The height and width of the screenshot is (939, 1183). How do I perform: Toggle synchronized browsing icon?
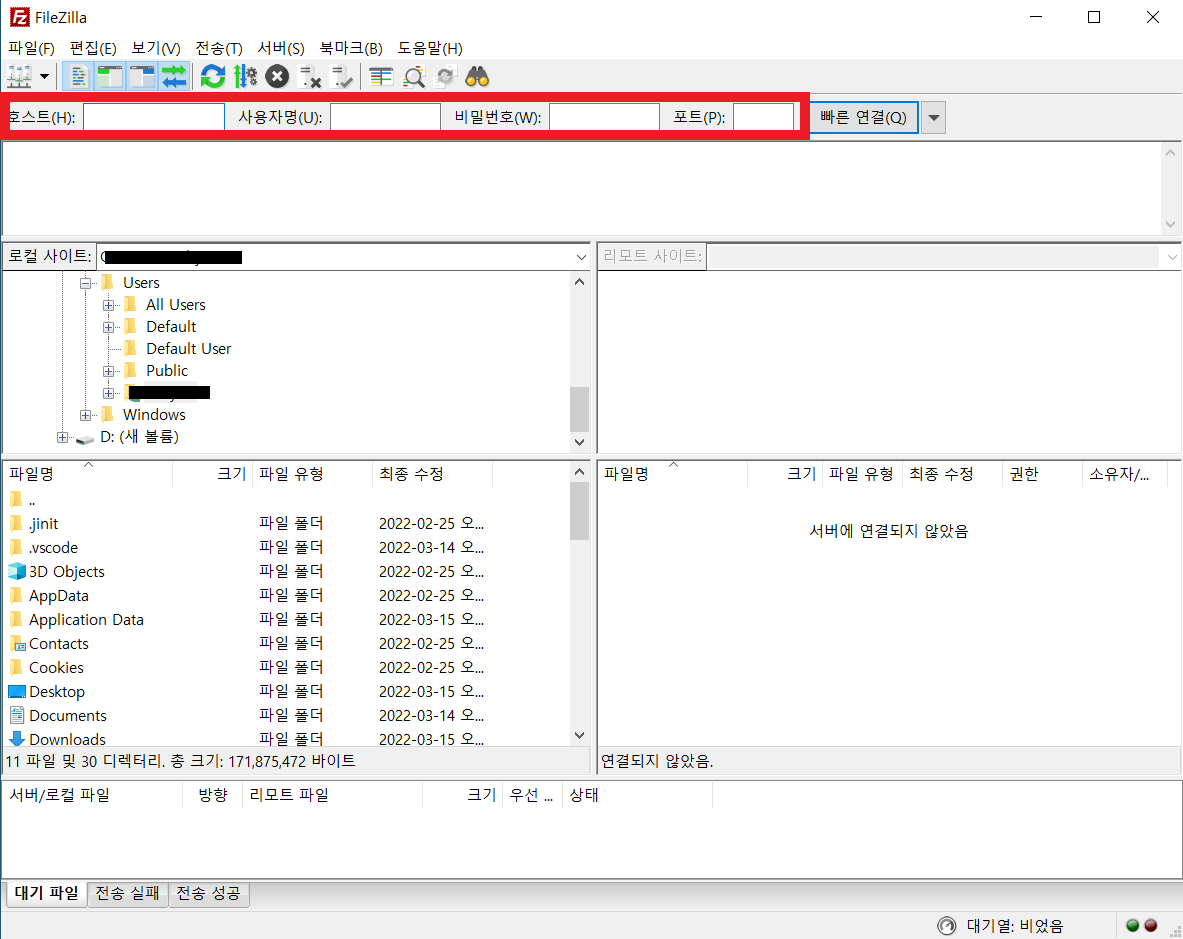point(446,76)
